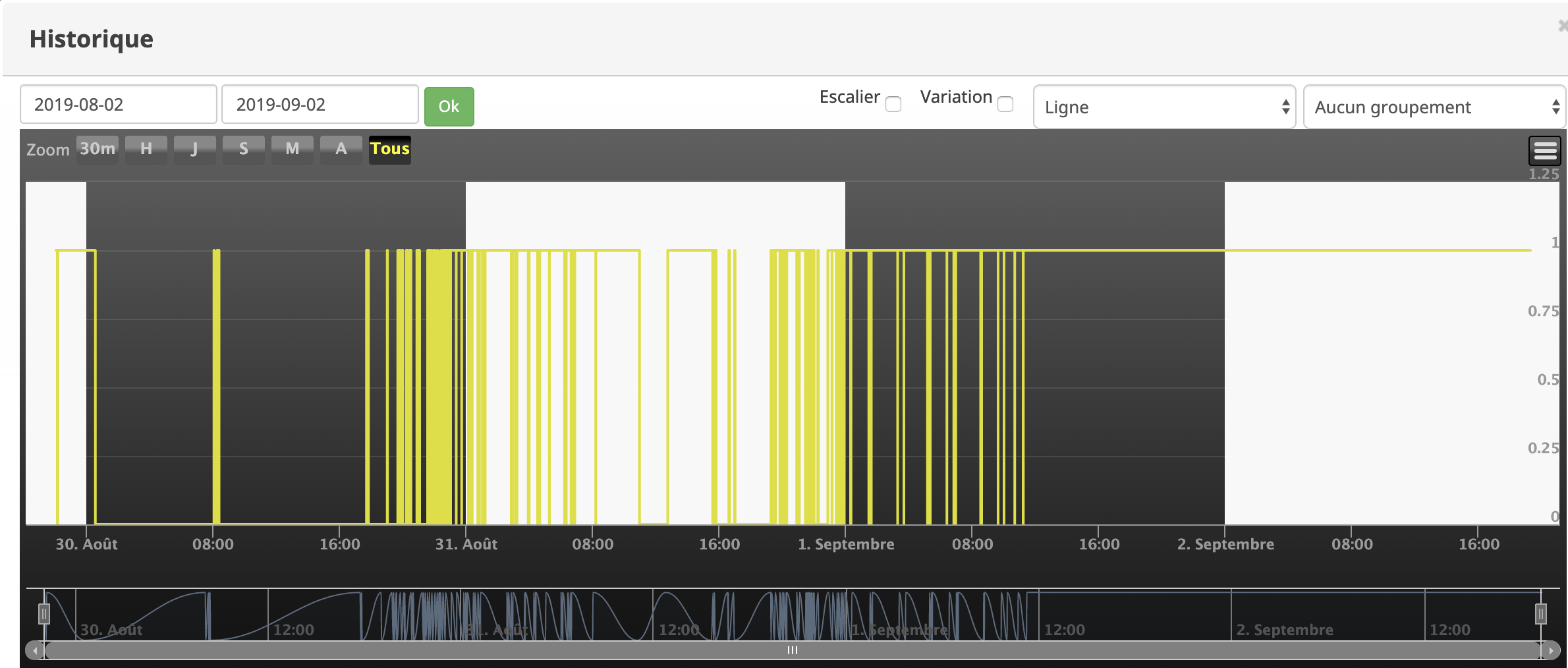Select the J zoom range
1568x668 pixels.
[x=195, y=149]
